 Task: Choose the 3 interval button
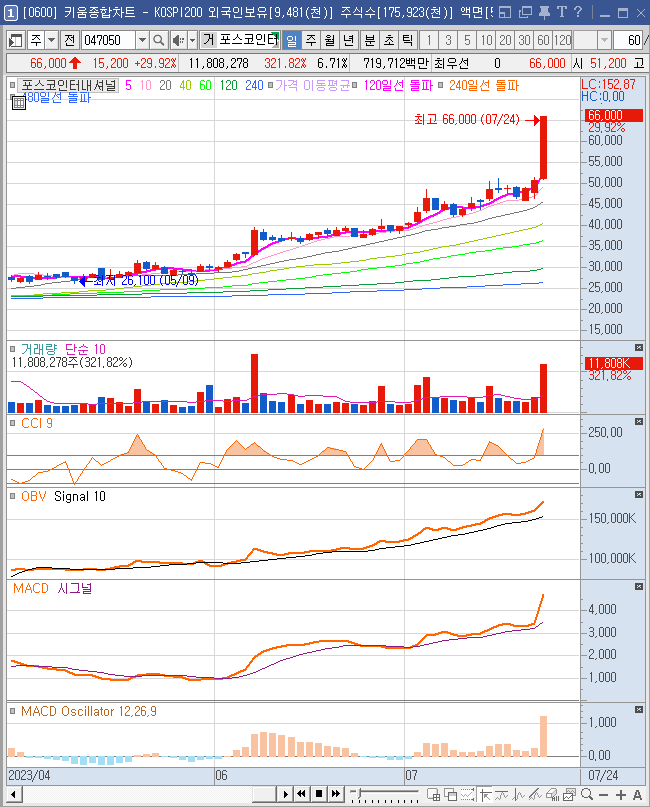click(x=448, y=40)
